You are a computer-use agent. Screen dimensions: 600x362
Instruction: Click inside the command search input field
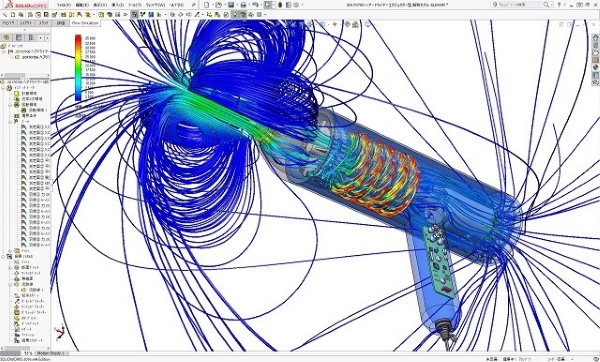point(517,5)
